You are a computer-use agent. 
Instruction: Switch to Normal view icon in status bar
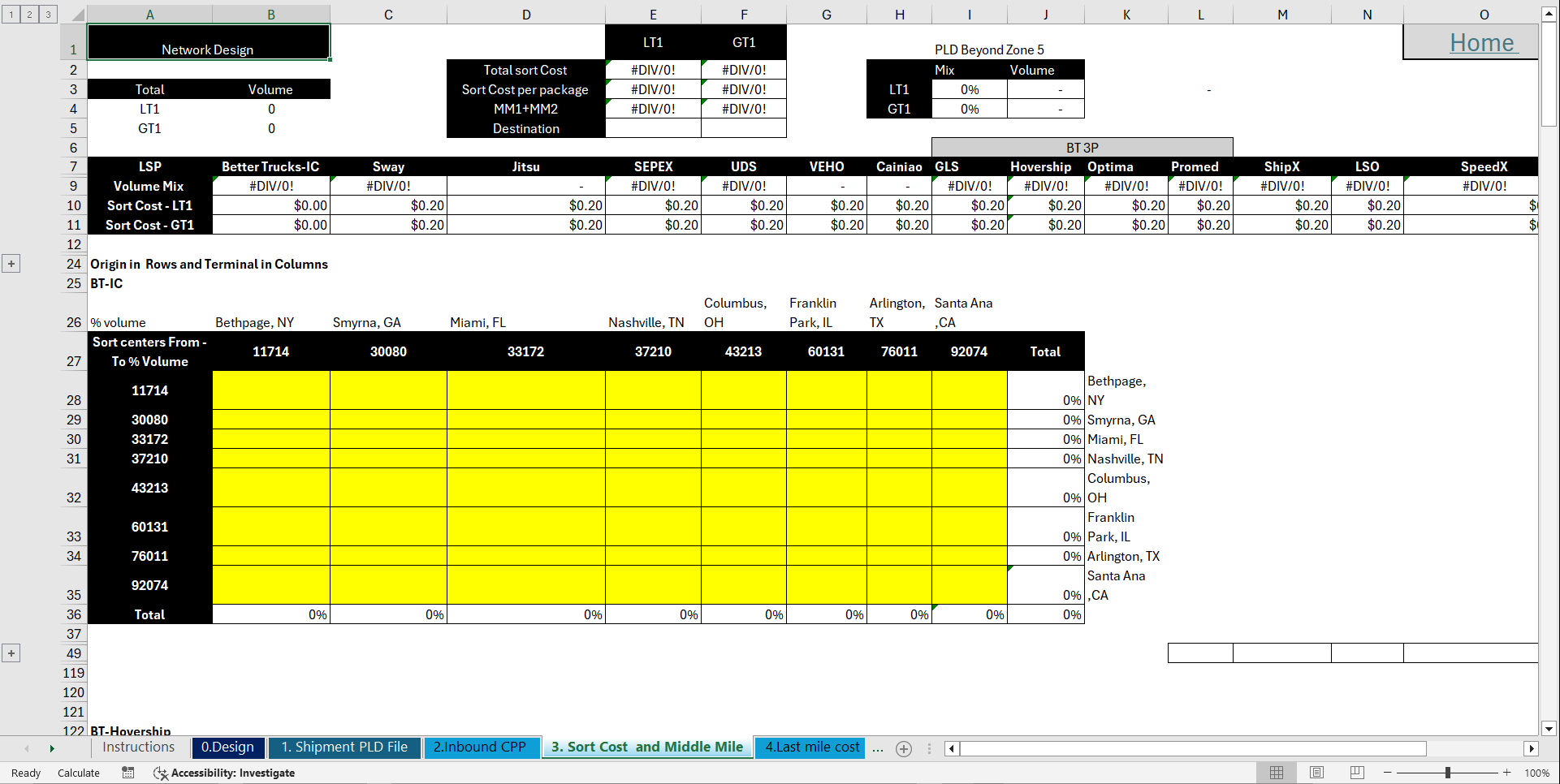1277,773
